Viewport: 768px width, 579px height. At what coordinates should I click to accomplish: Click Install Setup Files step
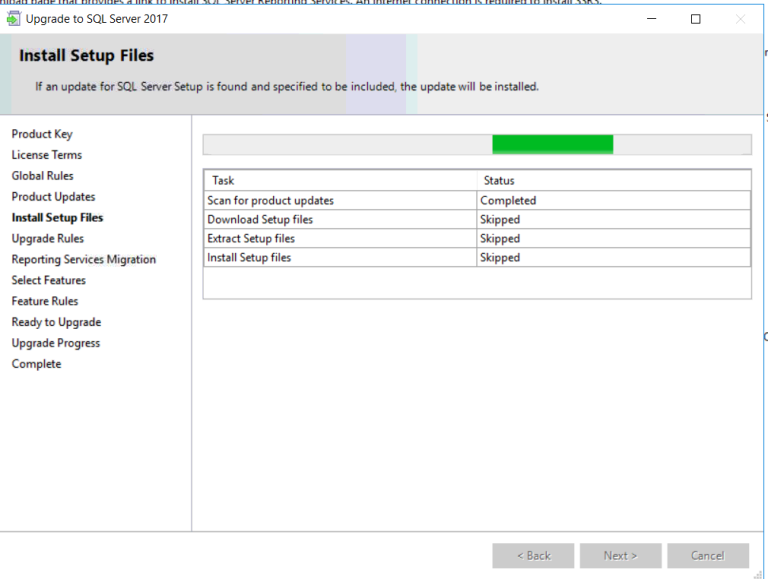coord(57,218)
